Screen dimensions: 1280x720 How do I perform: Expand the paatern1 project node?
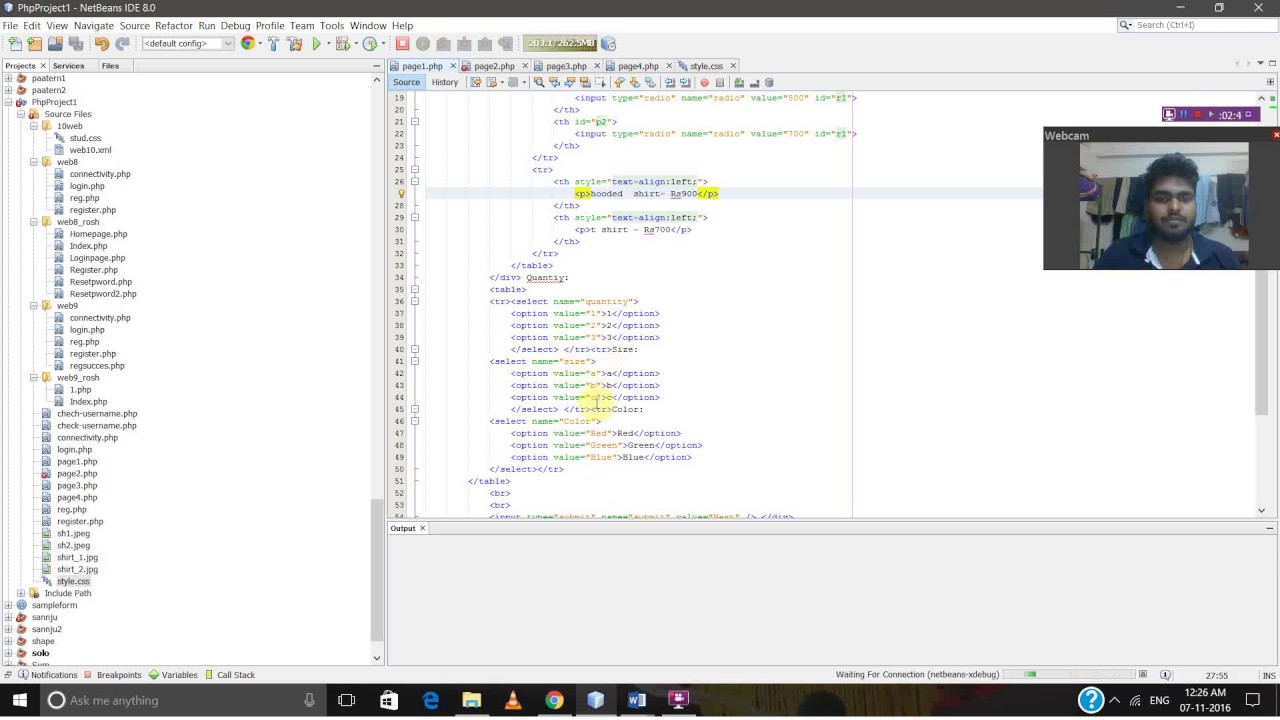(8, 78)
